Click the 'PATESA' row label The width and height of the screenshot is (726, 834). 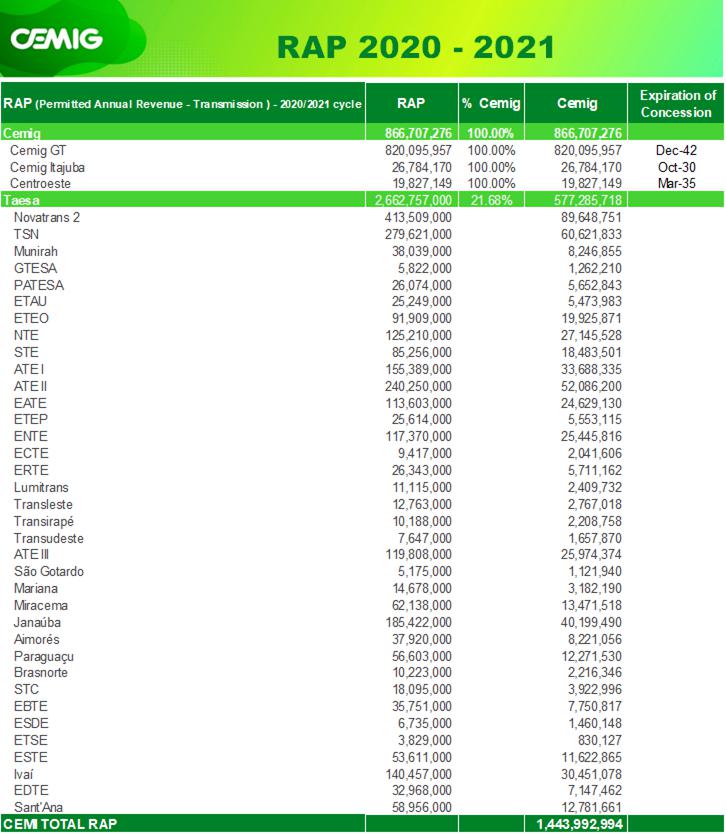click(39, 286)
